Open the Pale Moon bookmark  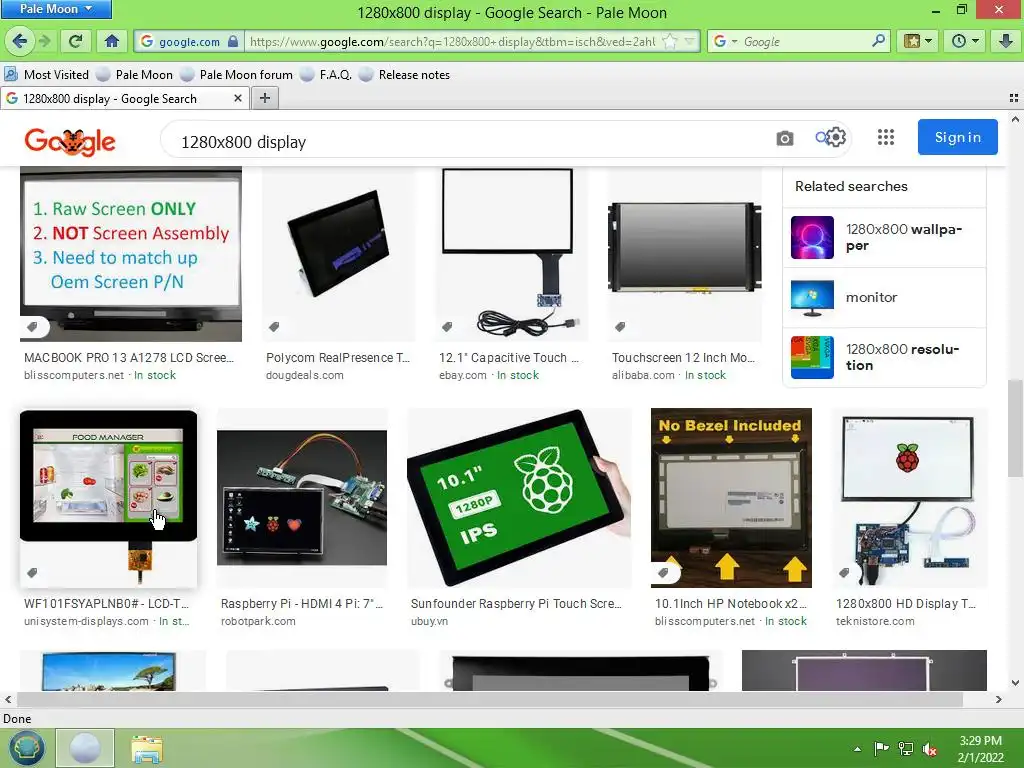tap(135, 74)
